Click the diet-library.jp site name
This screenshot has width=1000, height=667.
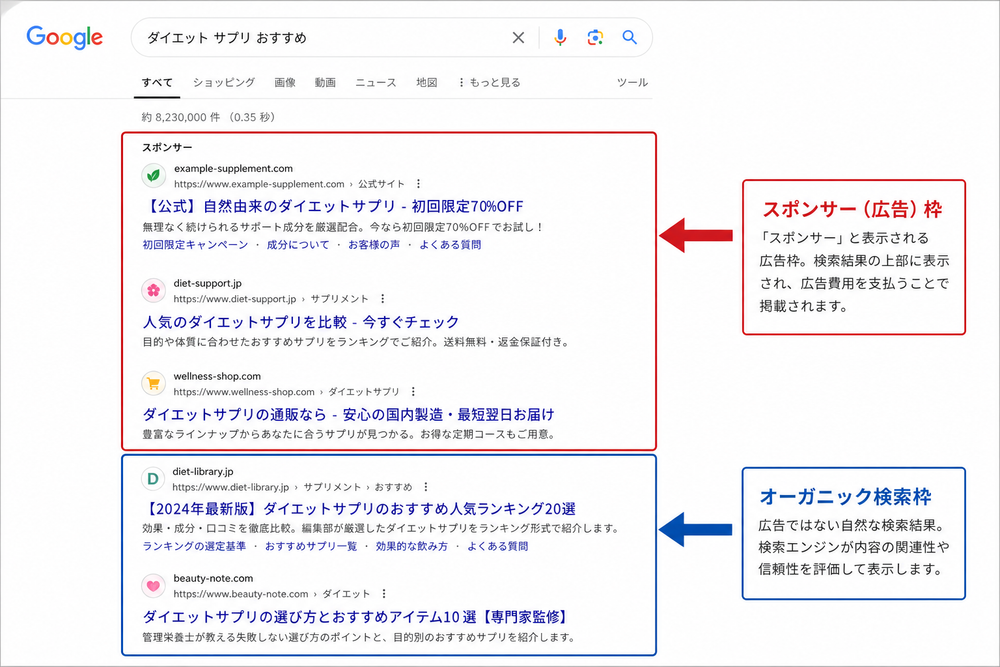[203, 471]
